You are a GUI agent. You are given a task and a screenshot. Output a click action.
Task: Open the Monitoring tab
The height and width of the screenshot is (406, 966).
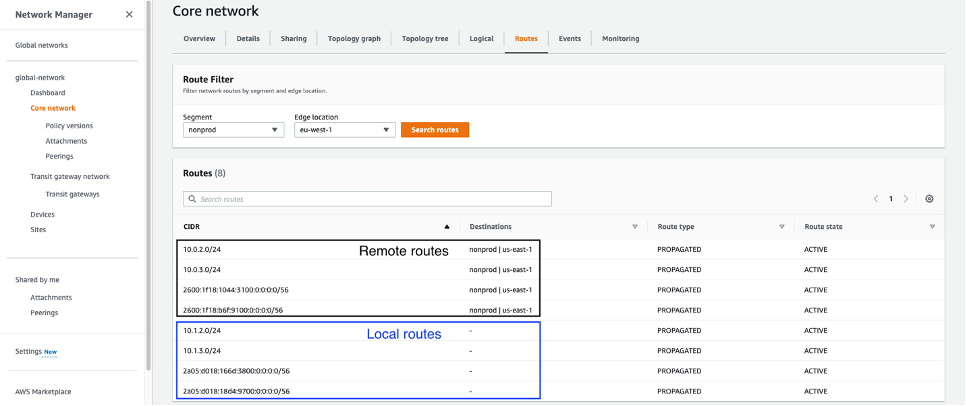pos(620,38)
